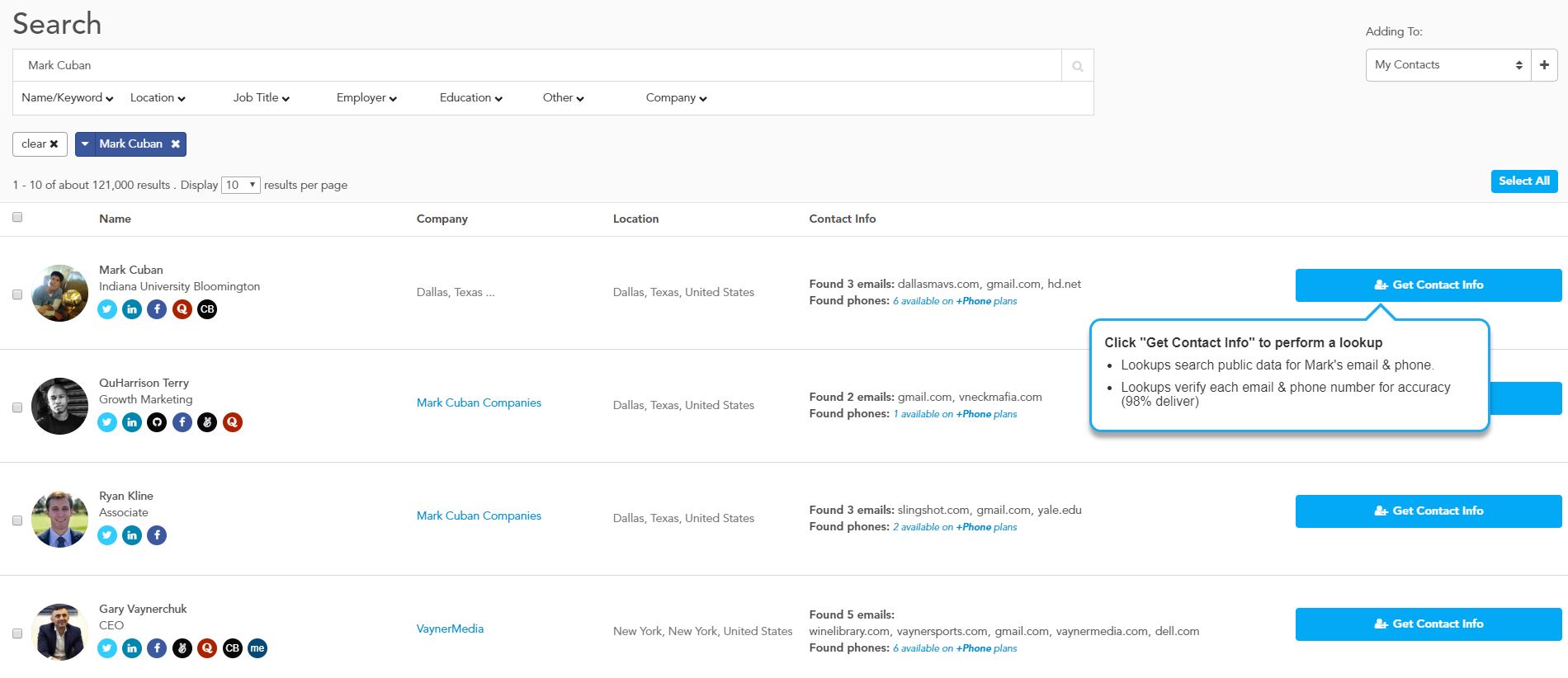This screenshot has width=1568, height=678.
Task: Check the box for the QuHarrison Terry row
Action: click(x=17, y=407)
